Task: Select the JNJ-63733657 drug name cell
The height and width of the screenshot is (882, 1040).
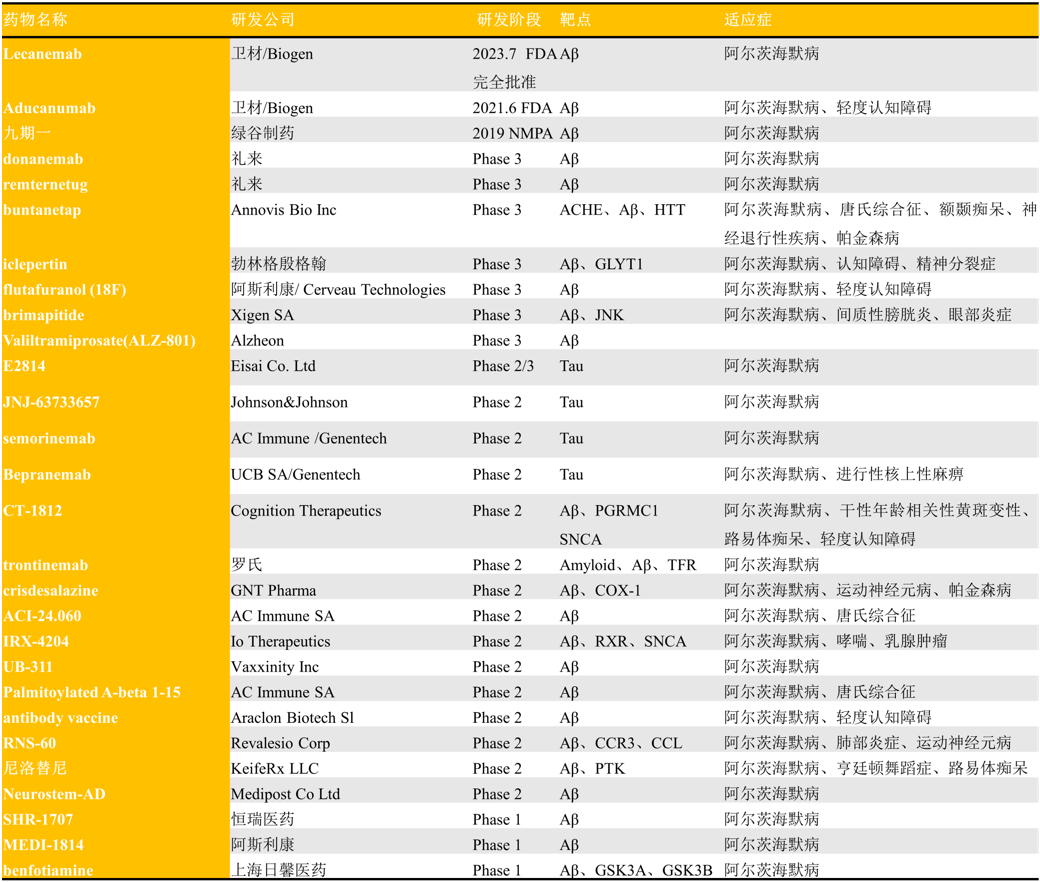Action: 51,403
